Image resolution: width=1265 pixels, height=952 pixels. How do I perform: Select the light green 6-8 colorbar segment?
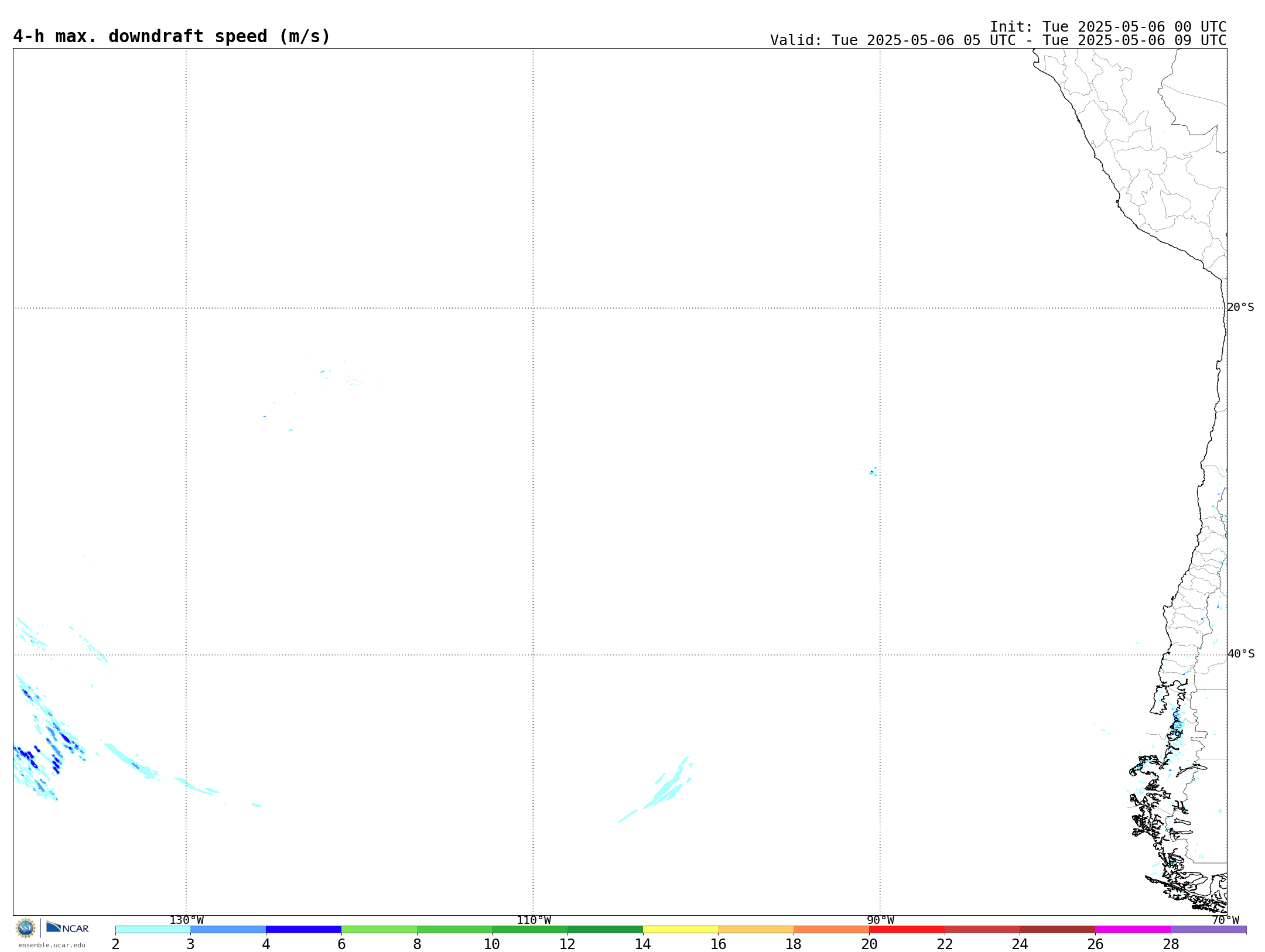click(x=379, y=930)
